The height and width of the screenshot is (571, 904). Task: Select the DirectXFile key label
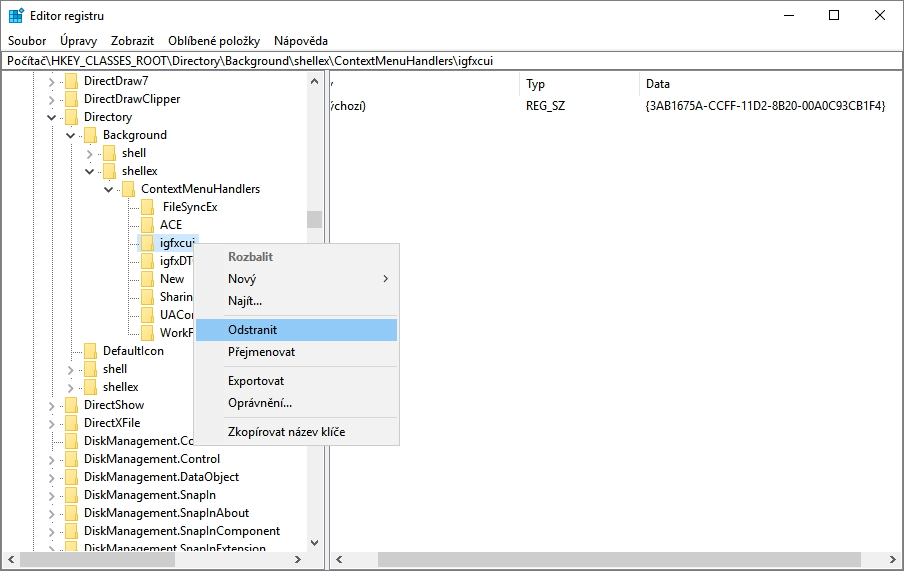point(112,423)
